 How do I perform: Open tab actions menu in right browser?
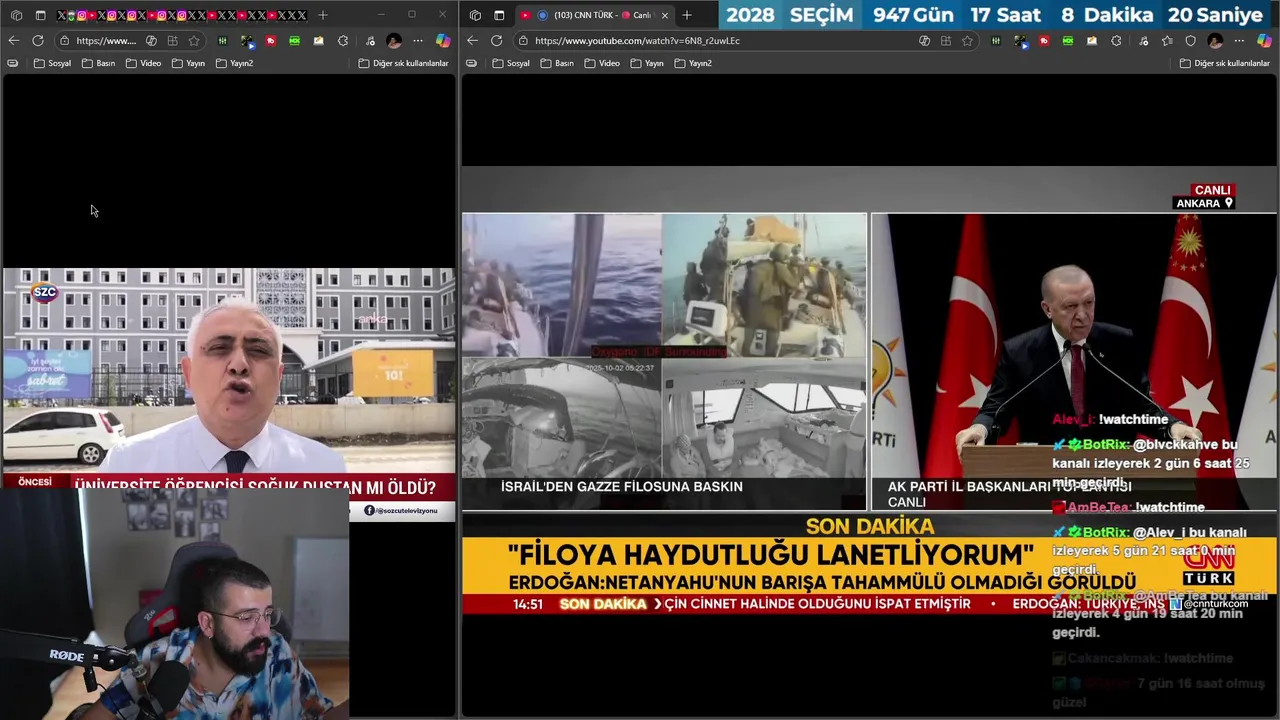tap(499, 15)
